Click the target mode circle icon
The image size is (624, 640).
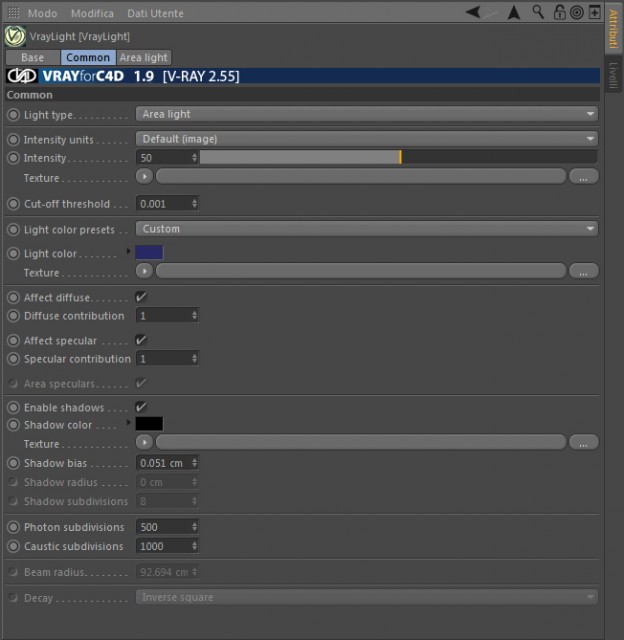577,12
